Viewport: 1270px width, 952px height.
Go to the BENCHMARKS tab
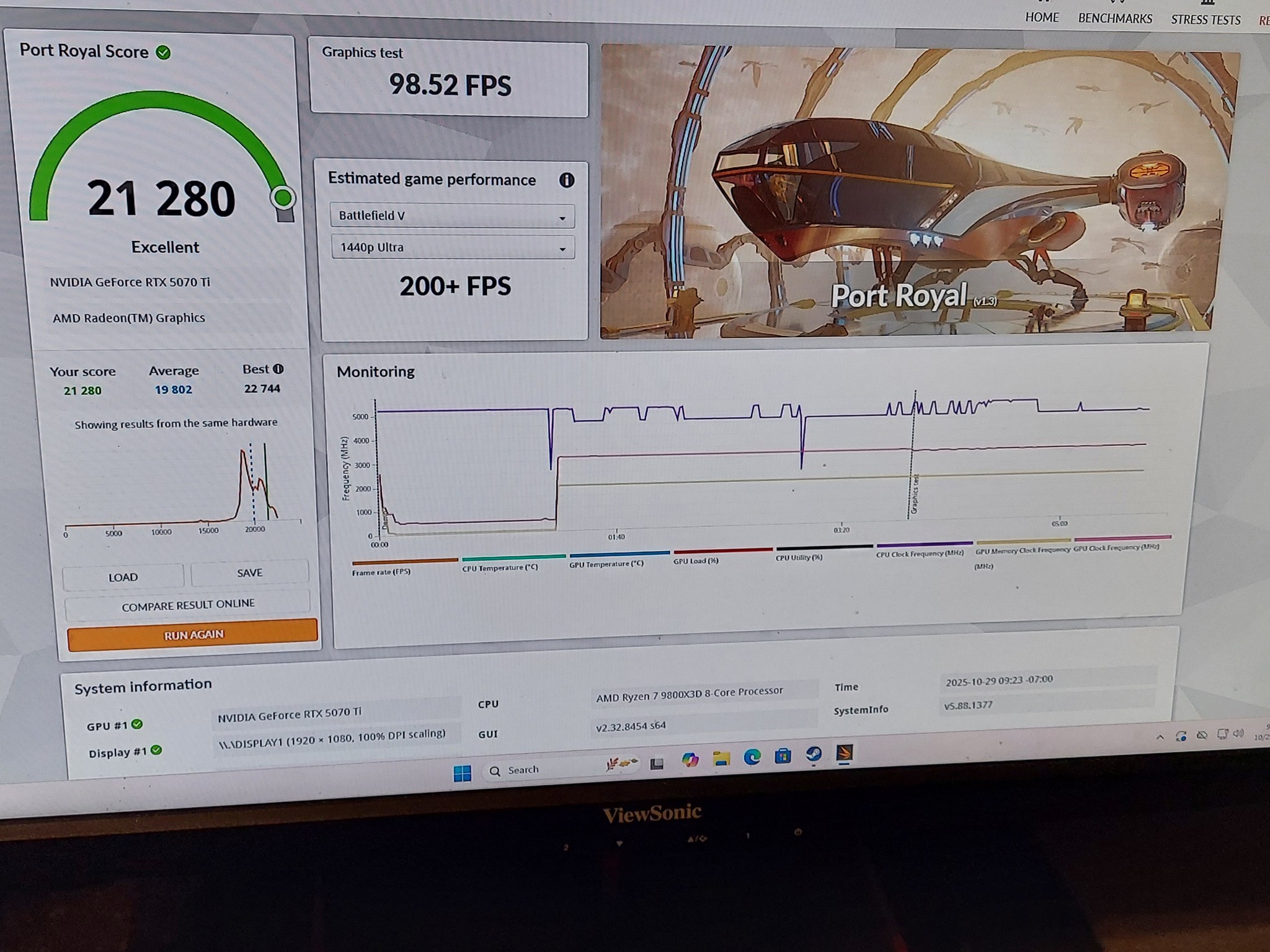[x=1115, y=19]
